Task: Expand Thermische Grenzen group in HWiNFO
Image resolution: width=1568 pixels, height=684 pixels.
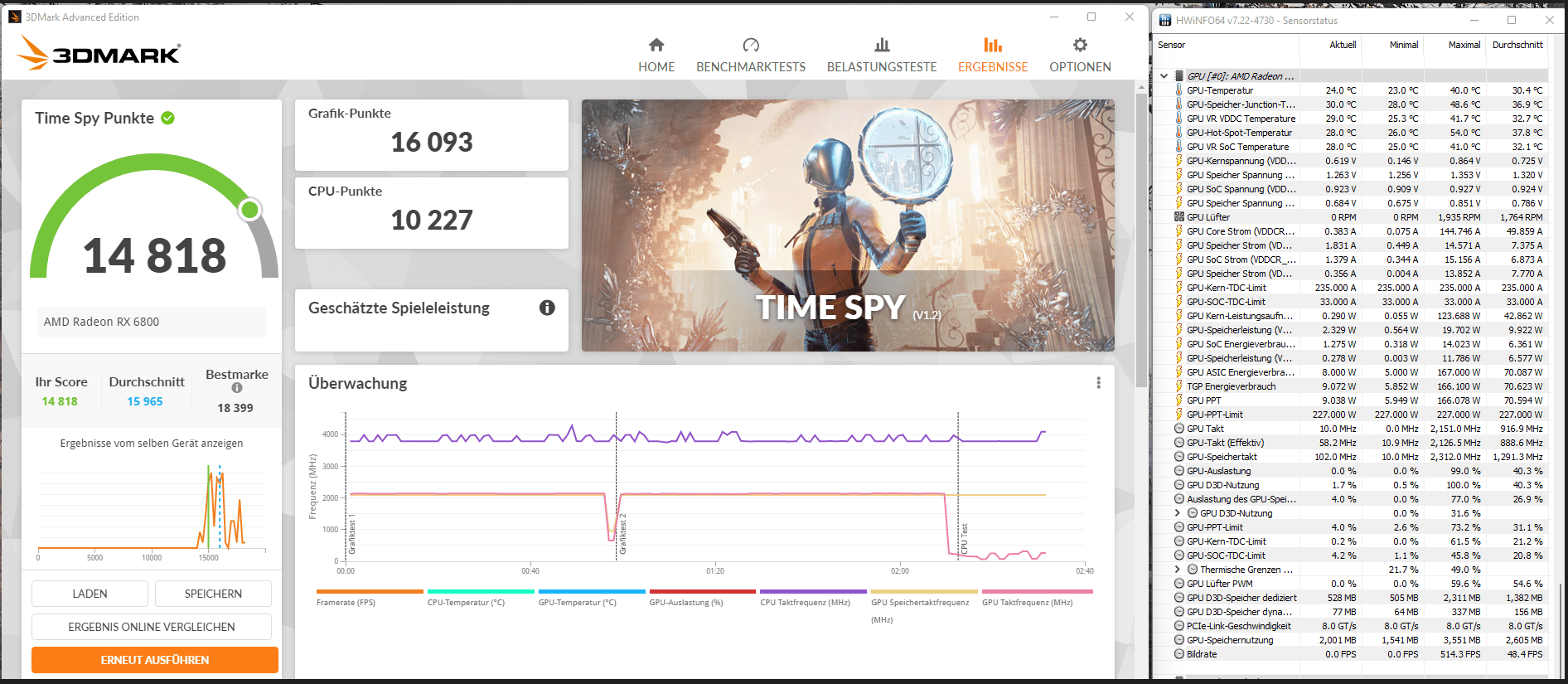Action: (1177, 570)
